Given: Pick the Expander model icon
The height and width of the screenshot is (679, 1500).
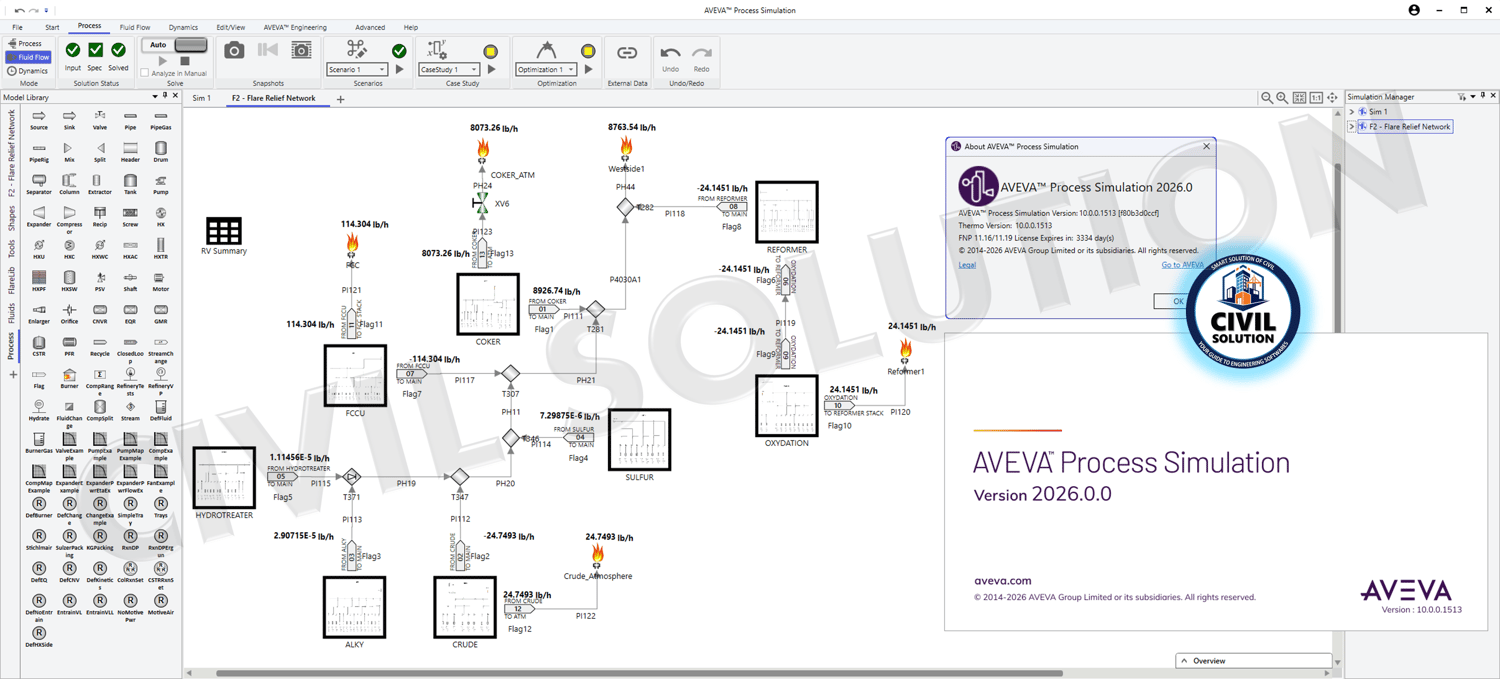Looking at the screenshot, I should [39, 213].
